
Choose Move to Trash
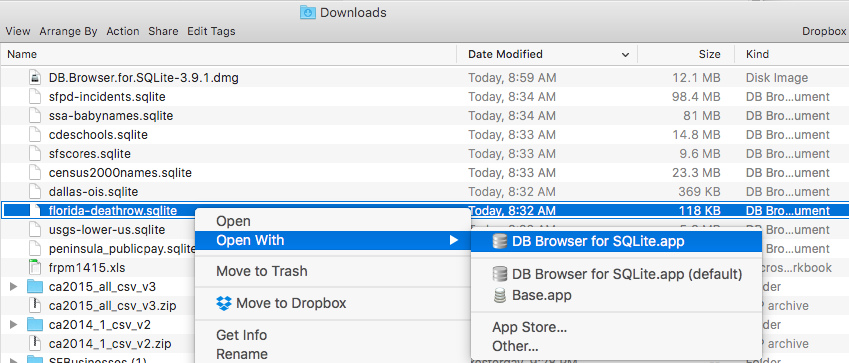332,271
